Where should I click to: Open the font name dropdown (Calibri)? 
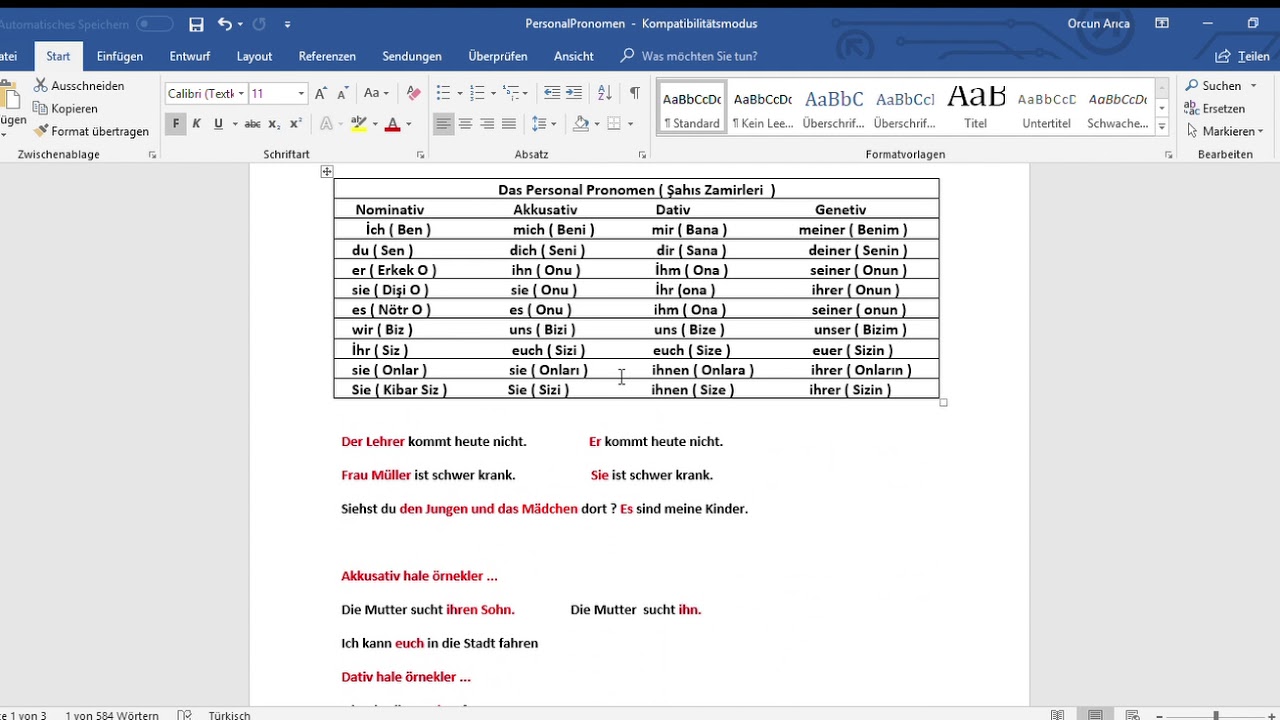pos(241,94)
